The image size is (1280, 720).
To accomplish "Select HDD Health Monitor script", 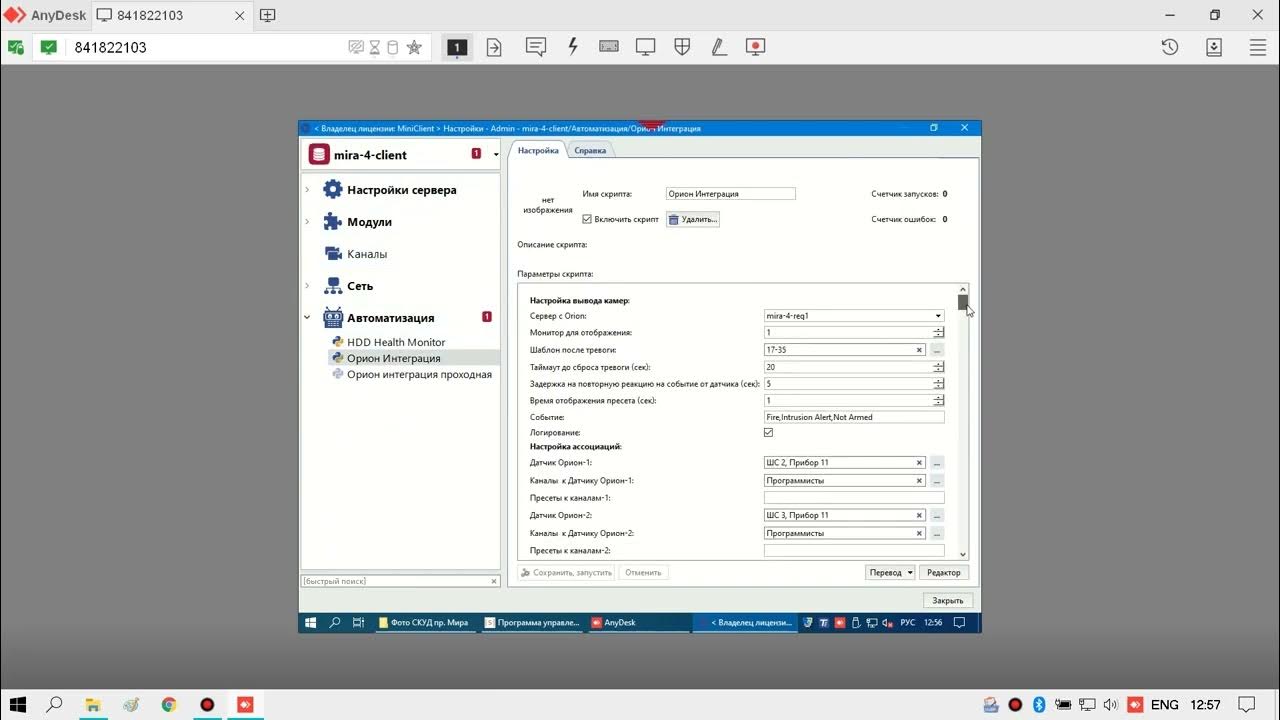I will click(396, 342).
